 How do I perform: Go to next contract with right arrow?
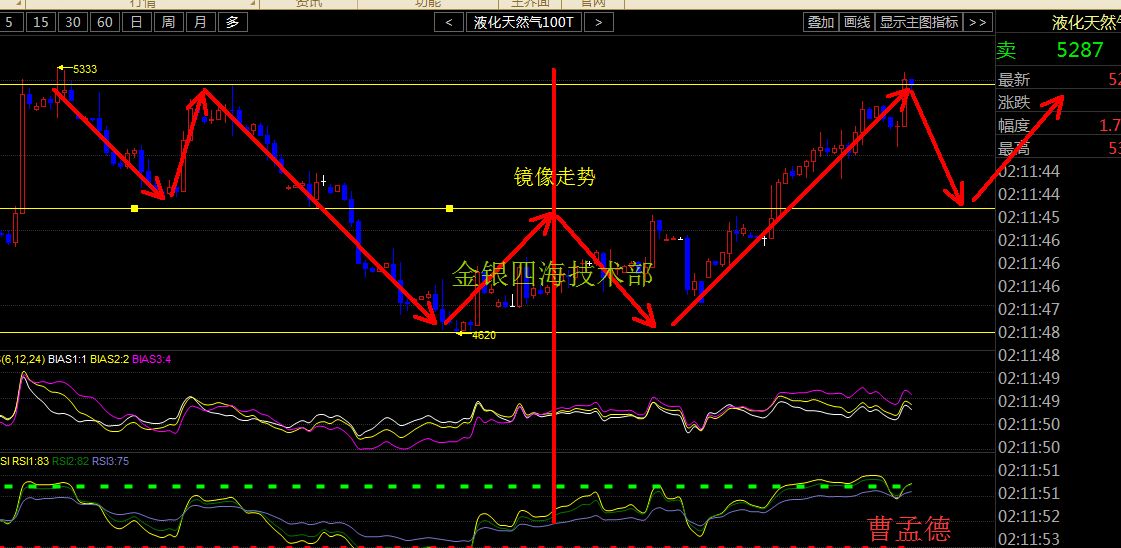598,22
